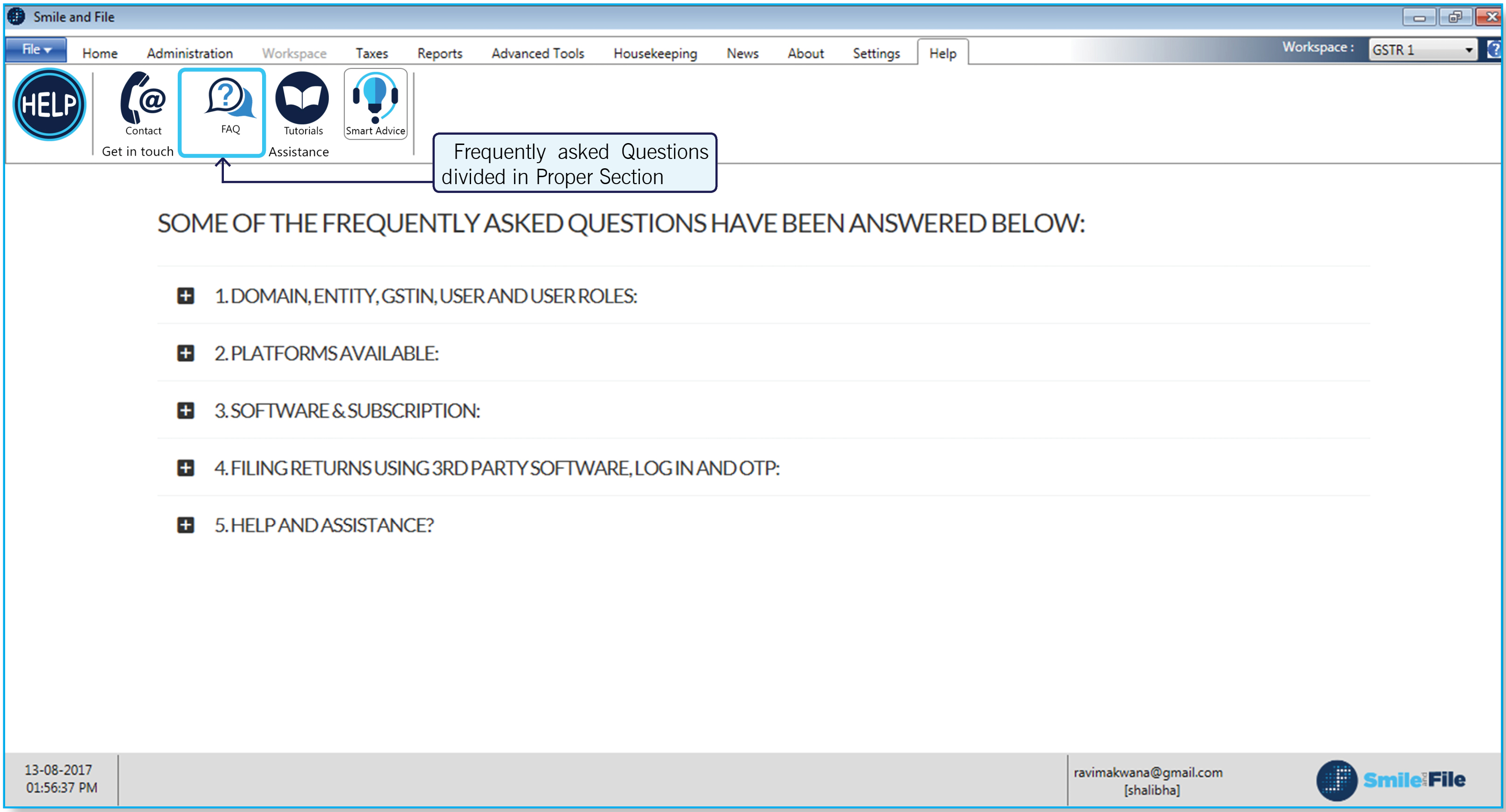1506x812 pixels.
Task: Expand the Filing Returns 3rd Party Software section
Action: pyautogui.click(x=185, y=468)
